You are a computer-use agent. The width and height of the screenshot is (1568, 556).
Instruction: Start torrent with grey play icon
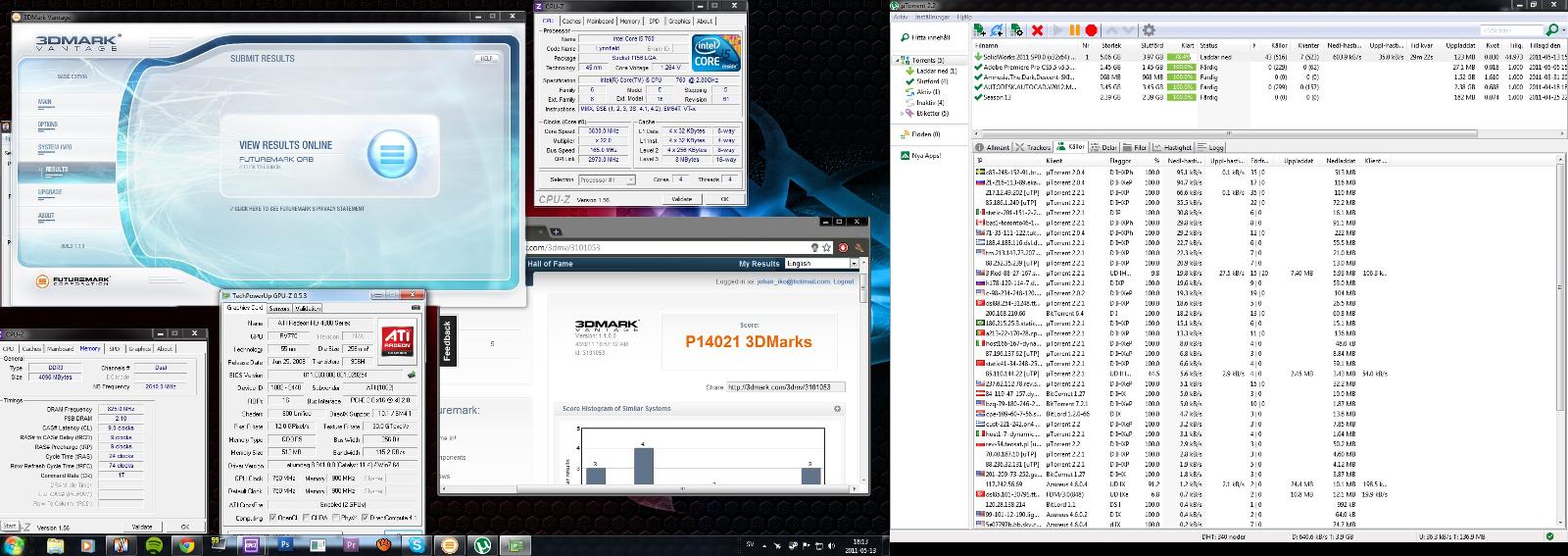[1057, 30]
